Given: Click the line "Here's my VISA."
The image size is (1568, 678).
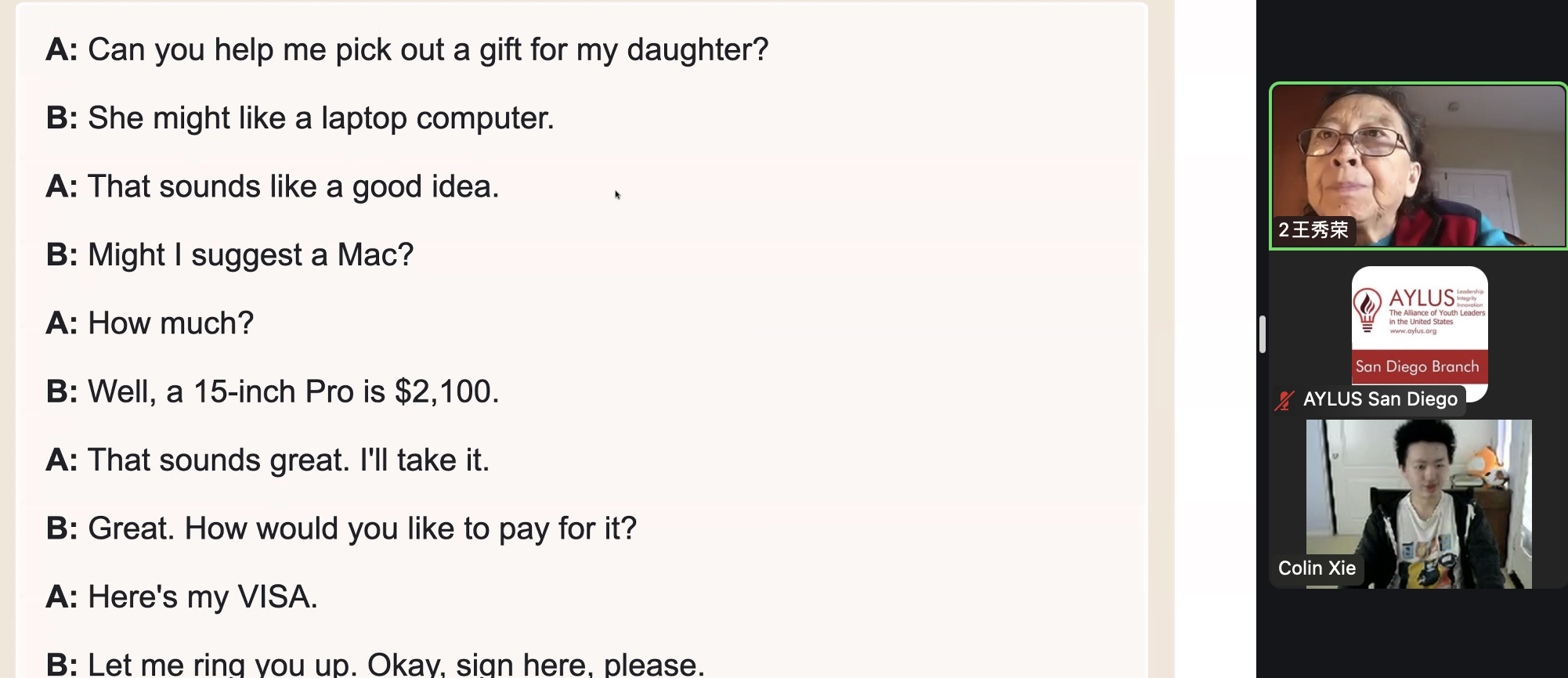Looking at the screenshot, I should click(x=182, y=597).
